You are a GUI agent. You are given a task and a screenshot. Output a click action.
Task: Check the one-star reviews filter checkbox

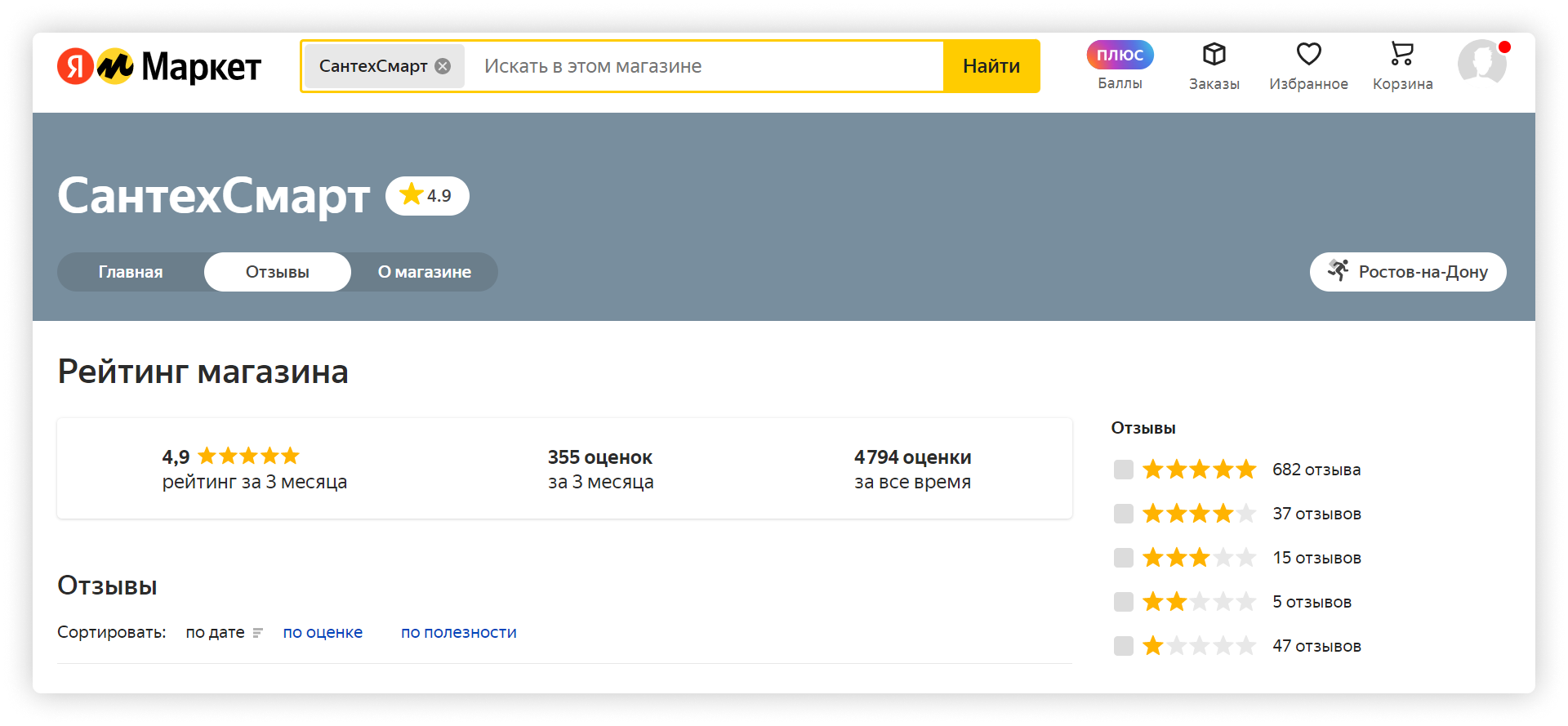[x=1124, y=646]
